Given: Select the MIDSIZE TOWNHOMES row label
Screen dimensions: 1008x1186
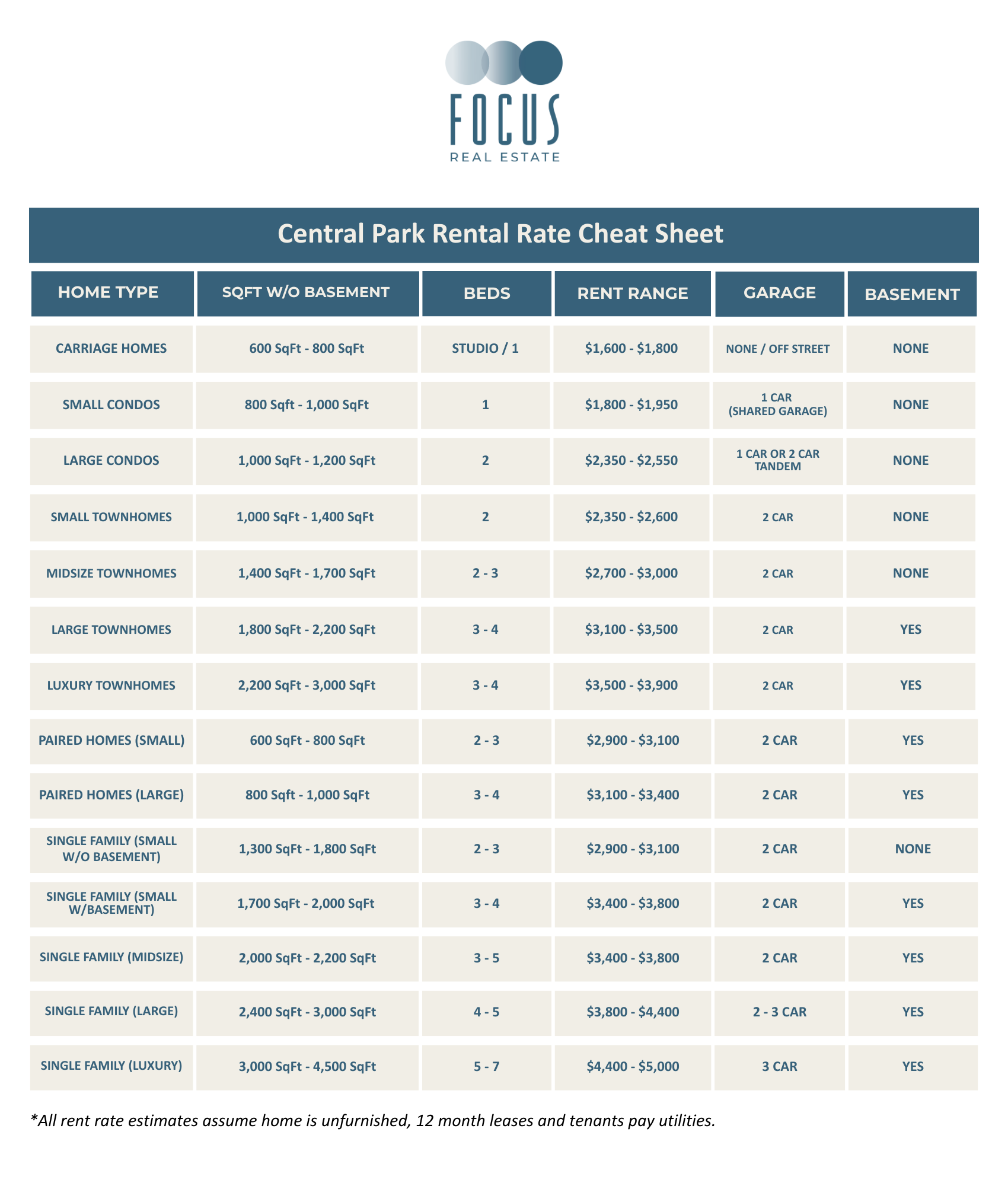Looking at the screenshot, I should point(111,573).
